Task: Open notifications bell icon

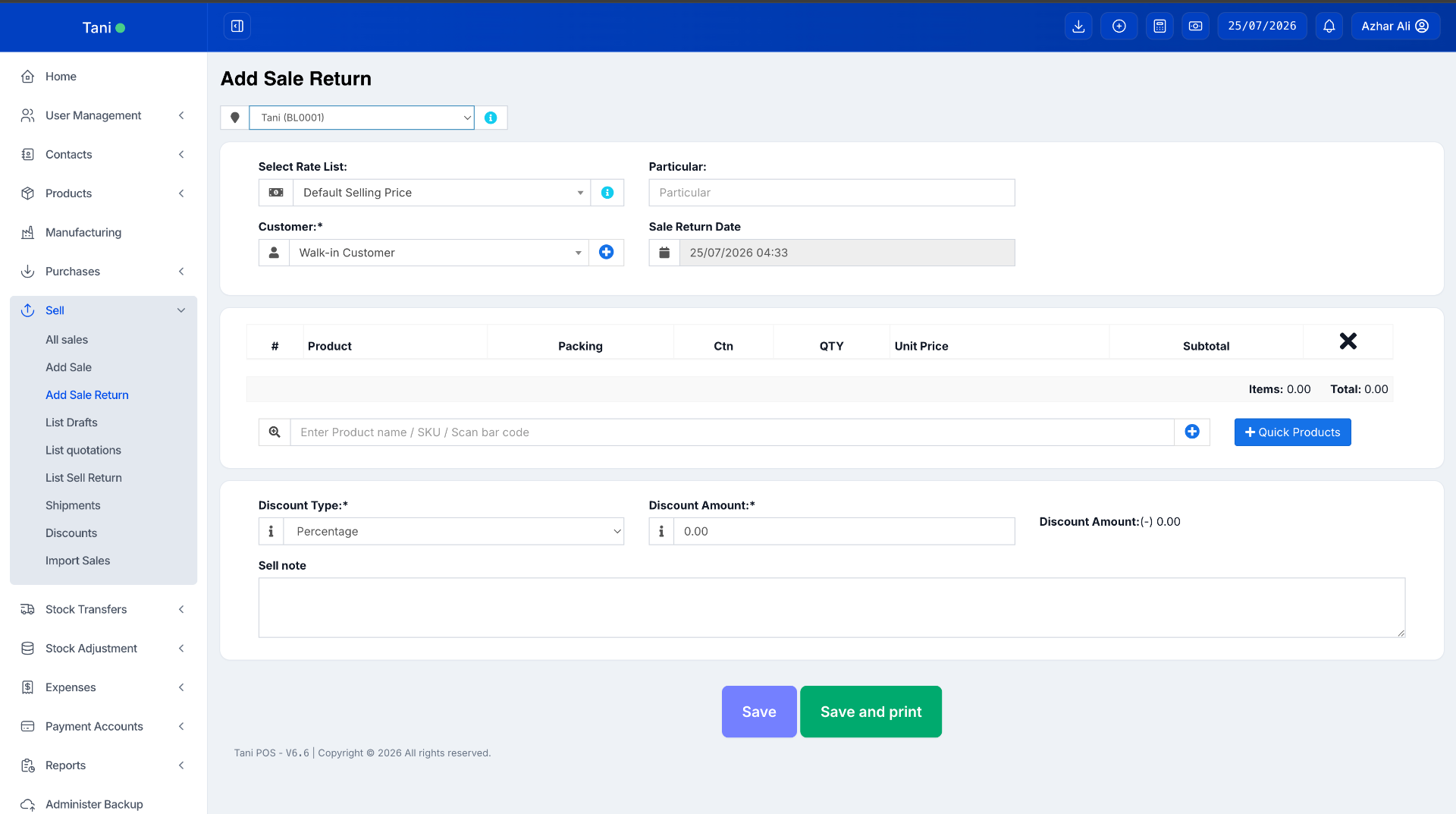Action: click(1329, 27)
